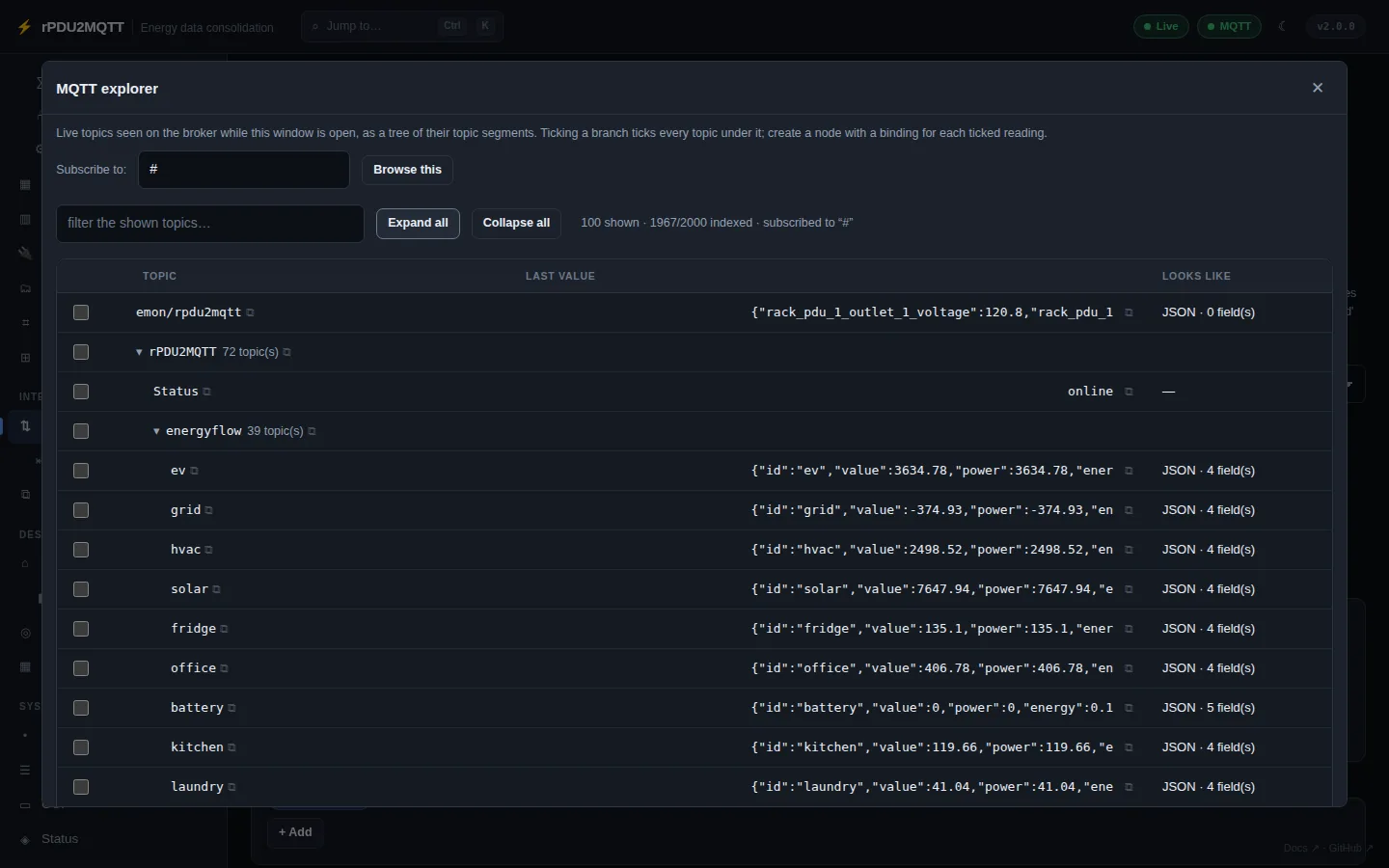Tick the kitchen topic checkbox

coord(81,747)
